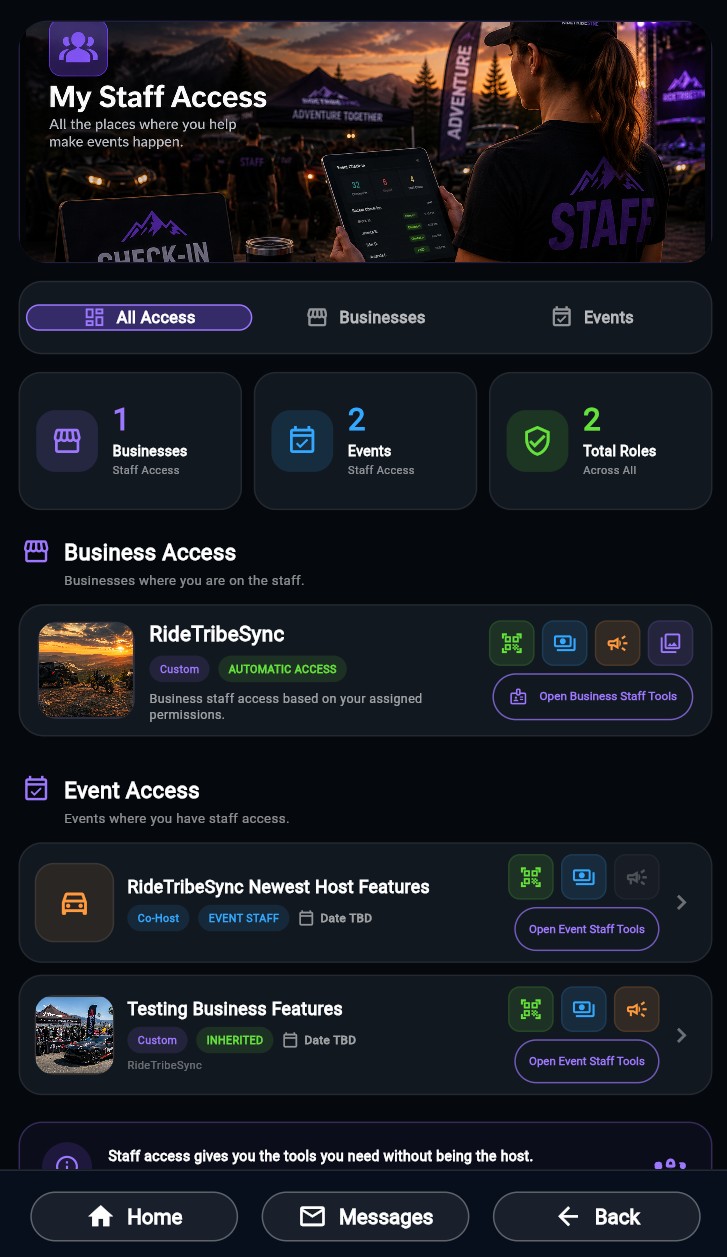Image resolution: width=727 pixels, height=1257 pixels.
Task: Open QR scanner for Newest Host Features event
Action: pyautogui.click(x=531, y=877)
